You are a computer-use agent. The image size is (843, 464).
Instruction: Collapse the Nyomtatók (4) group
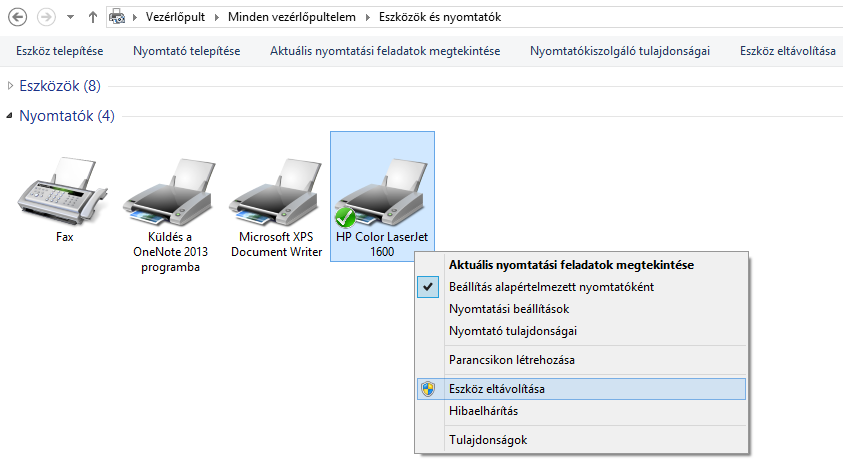tap(9, 116)
